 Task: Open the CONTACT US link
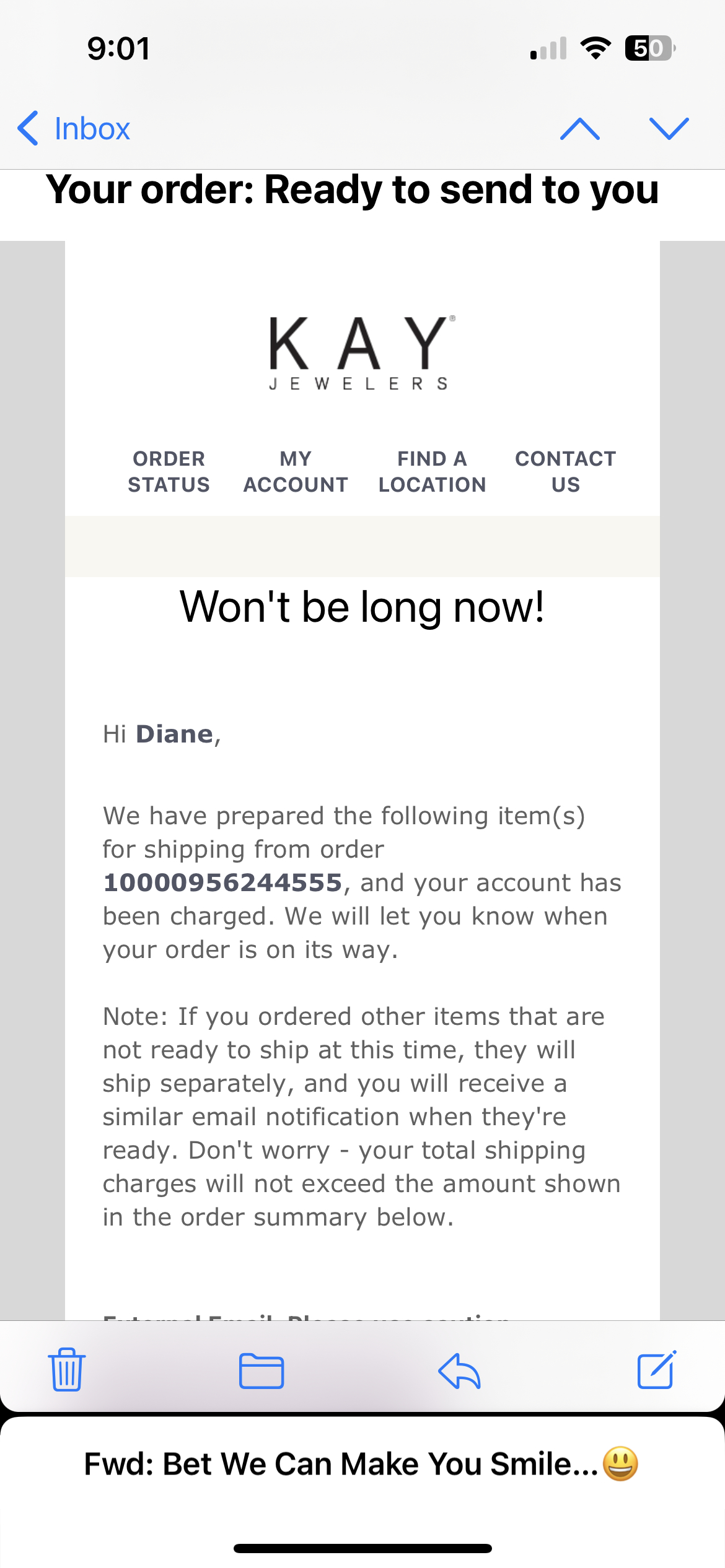click(x=565, y=471)
